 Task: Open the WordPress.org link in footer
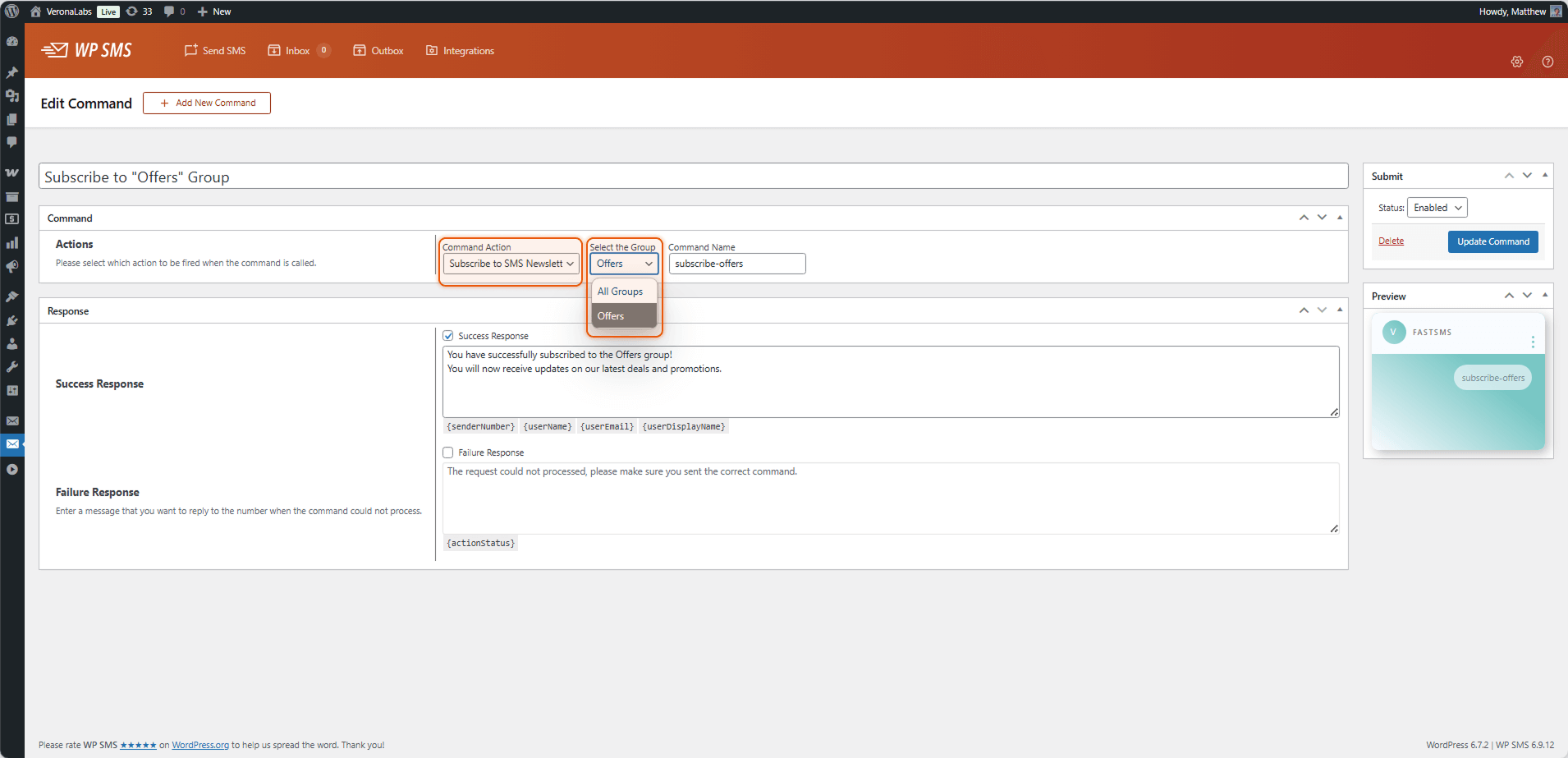(200, 746)
